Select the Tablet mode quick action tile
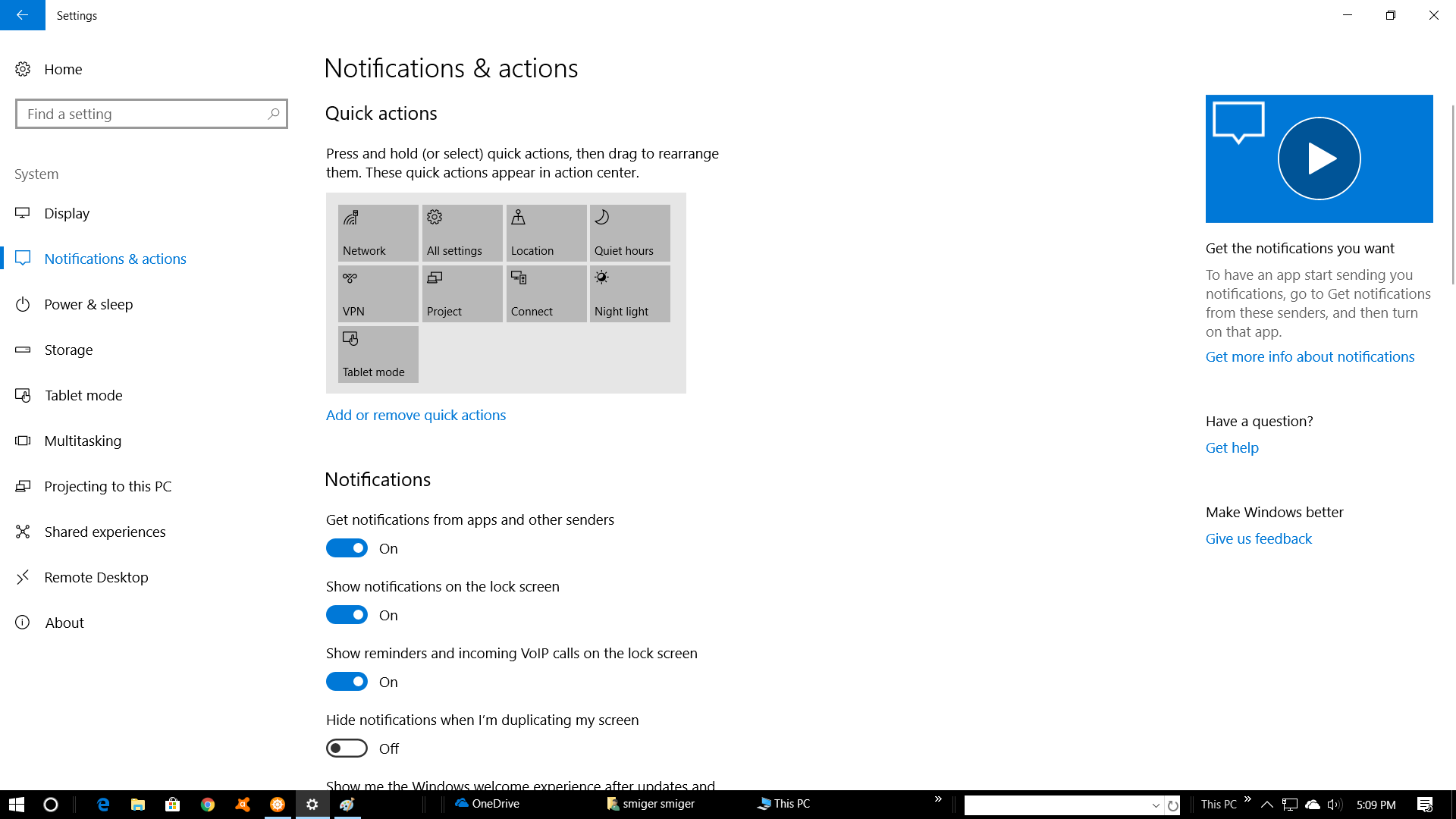This screenshot has height=819, width=1456. (x=378, y=354)
